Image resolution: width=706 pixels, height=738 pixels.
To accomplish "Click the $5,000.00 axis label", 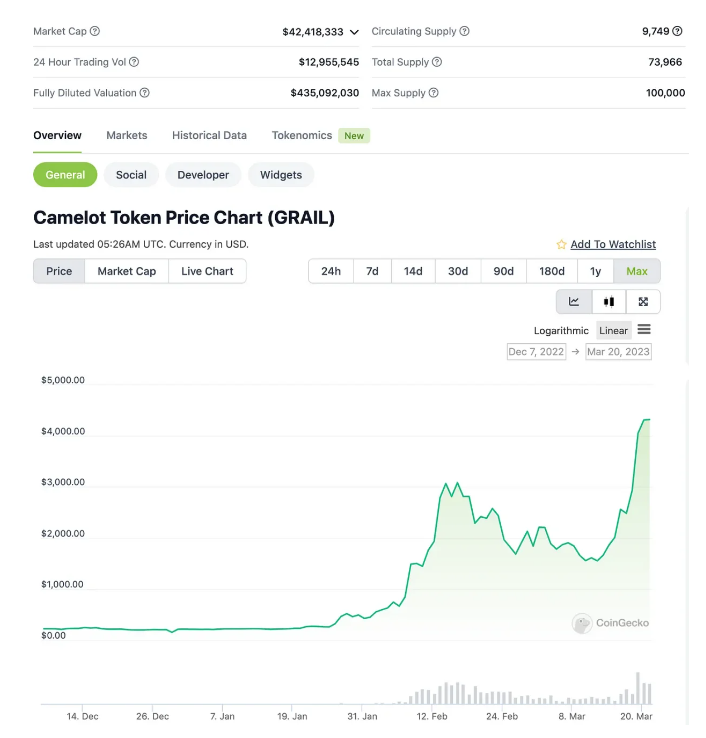I will point(63,380).
